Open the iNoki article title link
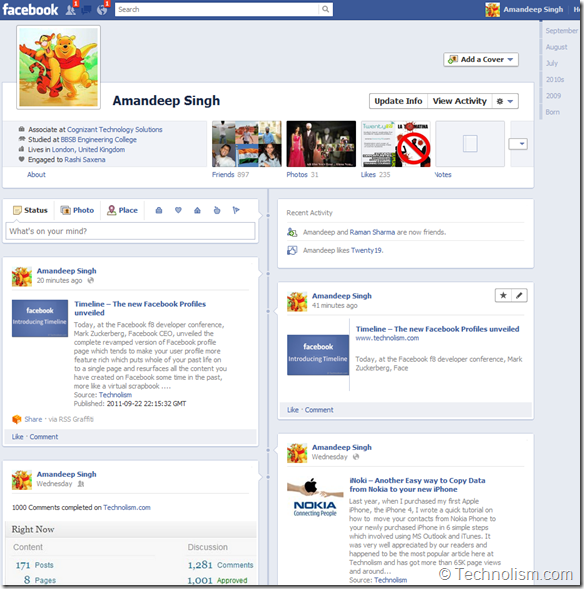584x589 pixels. pyautogui.click(x=417, y=485)
